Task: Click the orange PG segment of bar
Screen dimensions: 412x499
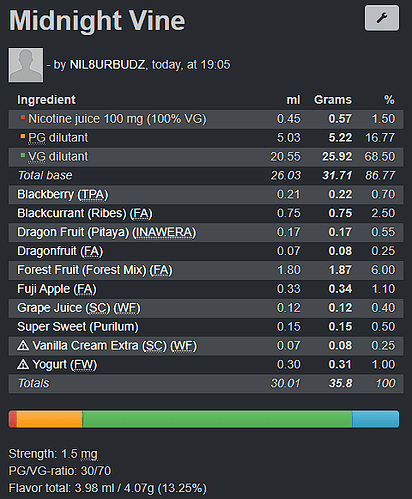Action: tap(50, 419)
